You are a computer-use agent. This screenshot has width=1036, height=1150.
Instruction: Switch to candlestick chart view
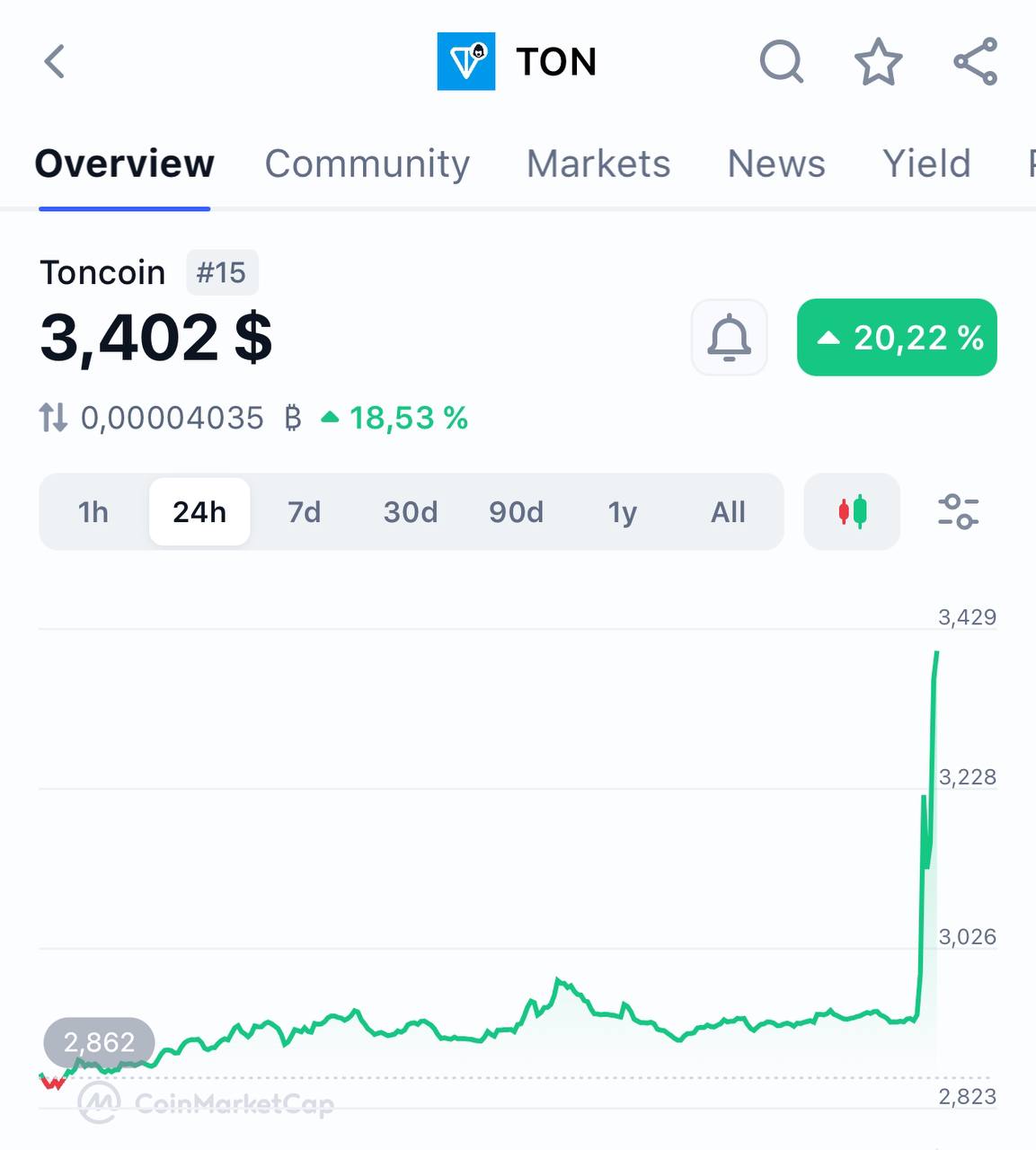point(852,512)
